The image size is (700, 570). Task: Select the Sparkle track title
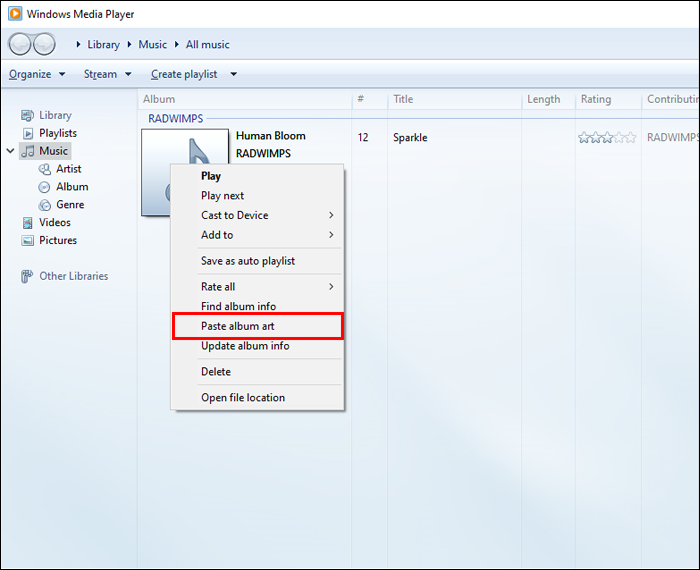click(x=410, y=137)
